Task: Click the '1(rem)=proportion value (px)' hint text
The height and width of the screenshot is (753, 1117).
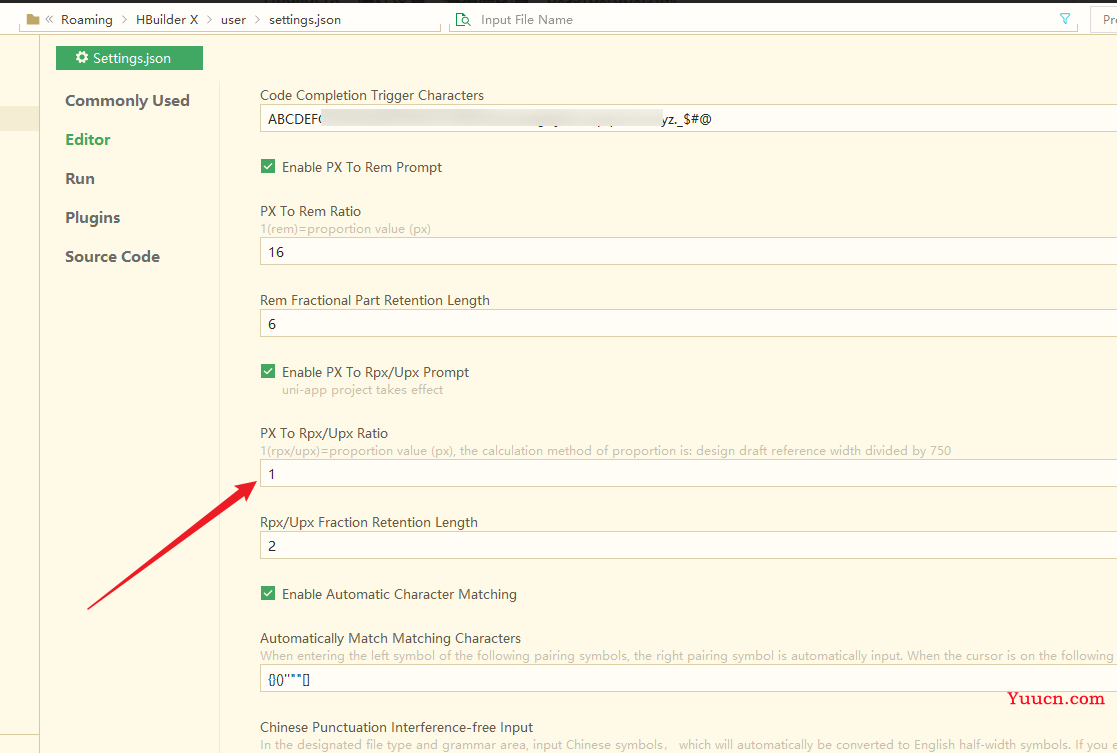Action: click(346, 229)
